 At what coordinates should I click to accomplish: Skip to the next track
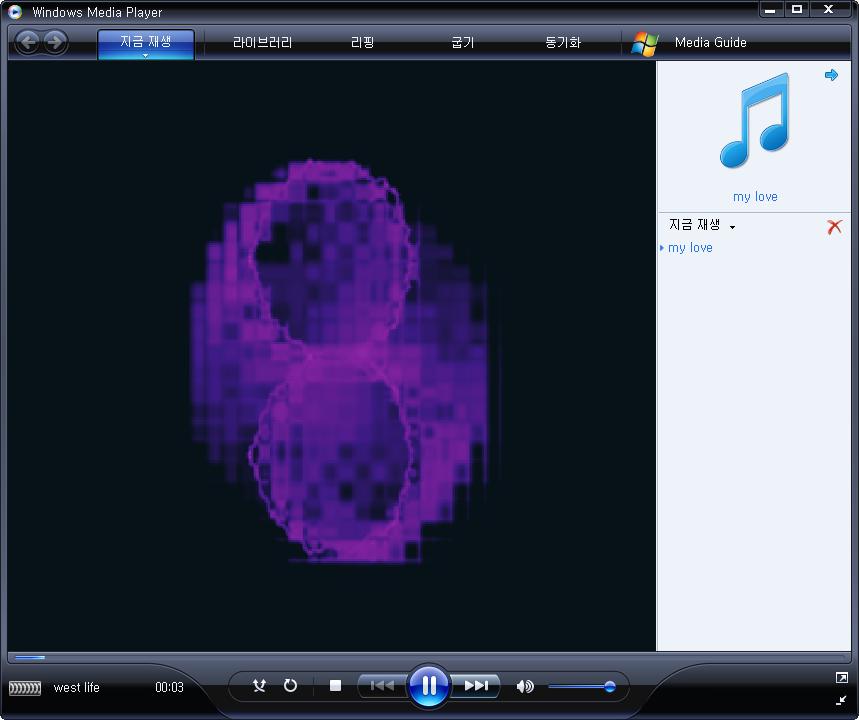(x=476, y=685)
